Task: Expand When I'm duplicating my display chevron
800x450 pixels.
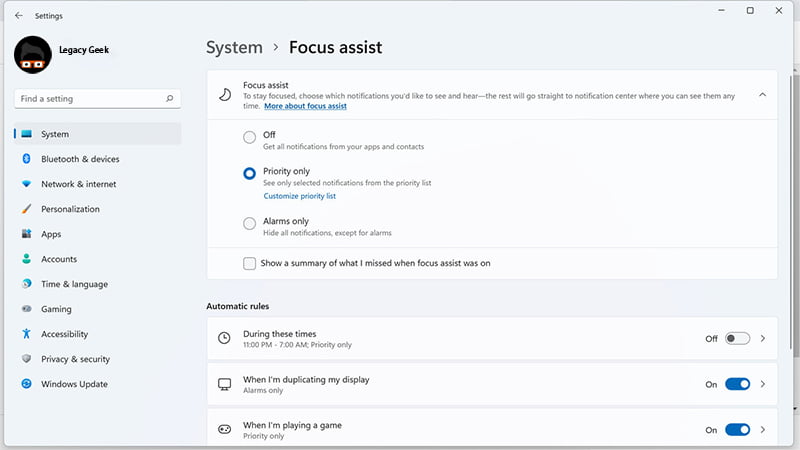Action: tap(763, 384)
